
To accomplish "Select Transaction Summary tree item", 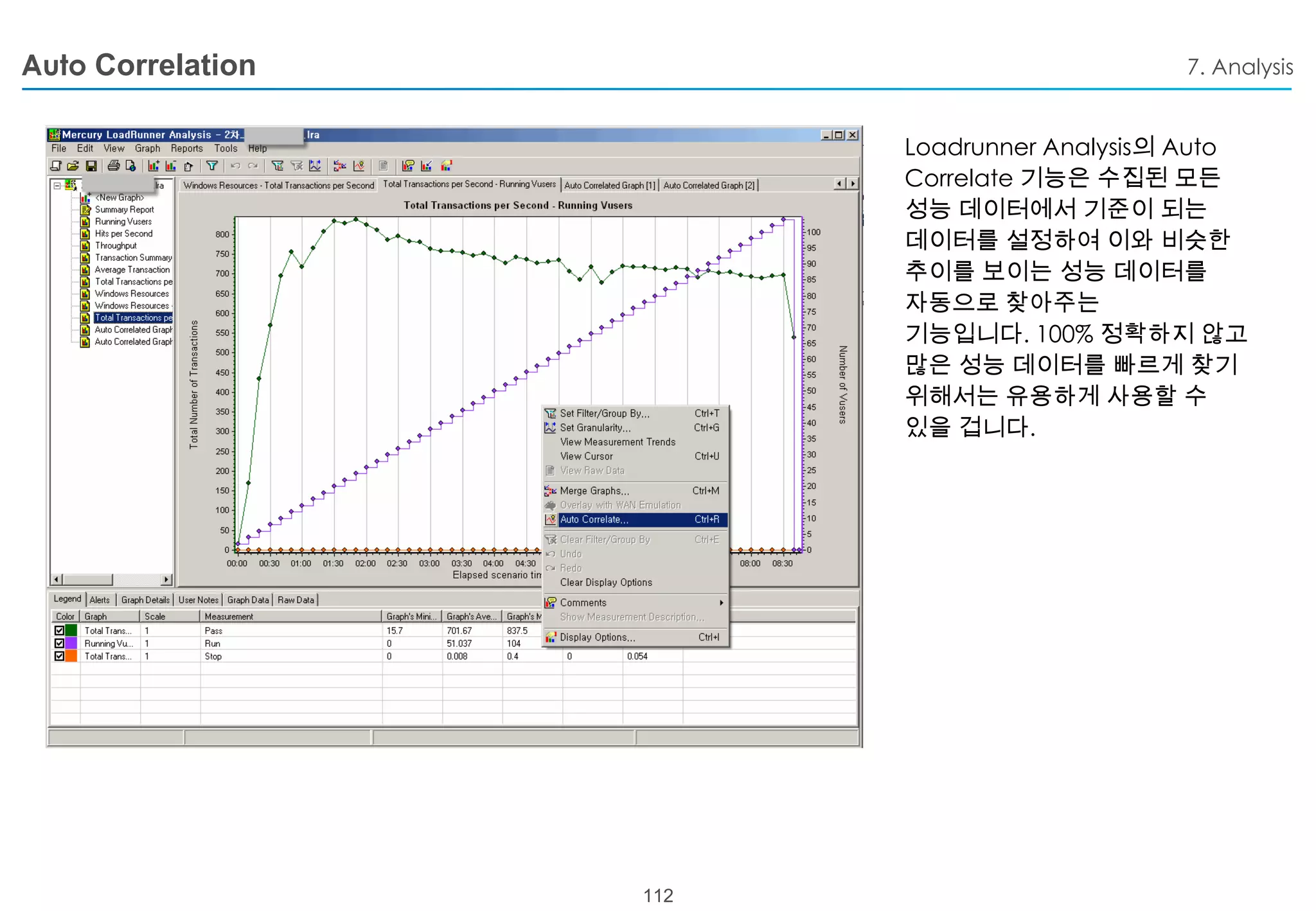I will click(x=133, y=258).
